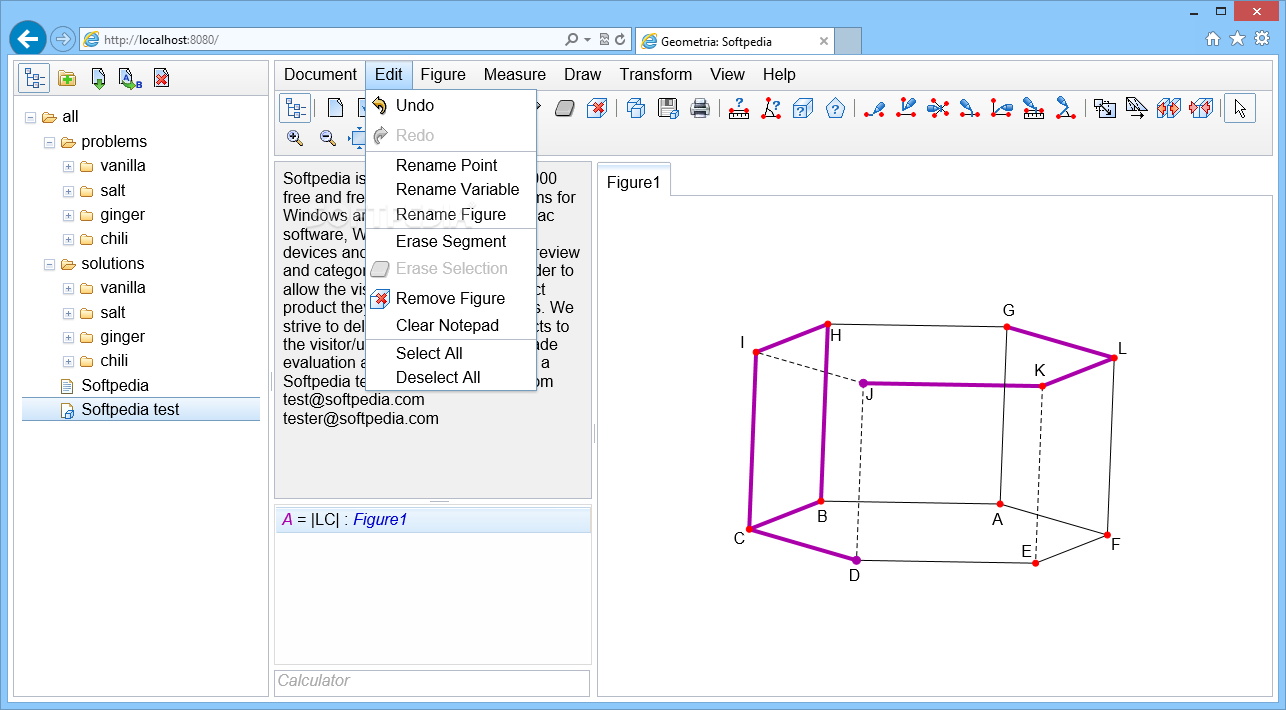The image size is (1286, 710).
Task: Choose Select All from Edit menu
Action: tap(452, 353)
